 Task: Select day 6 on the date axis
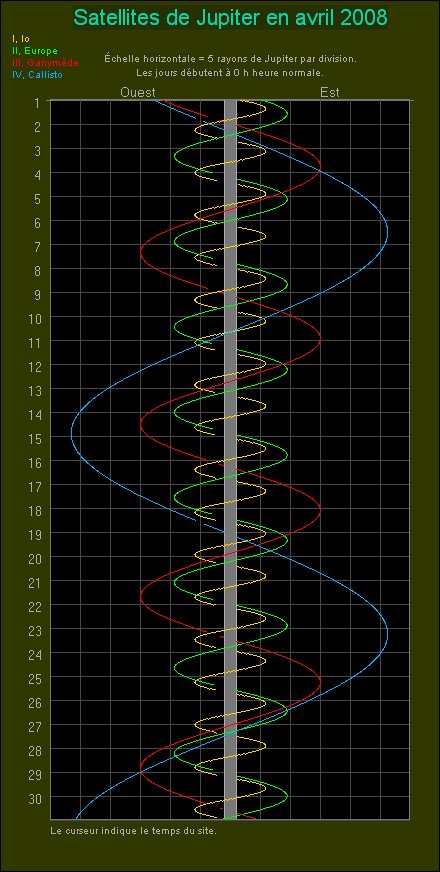(37, 221)
